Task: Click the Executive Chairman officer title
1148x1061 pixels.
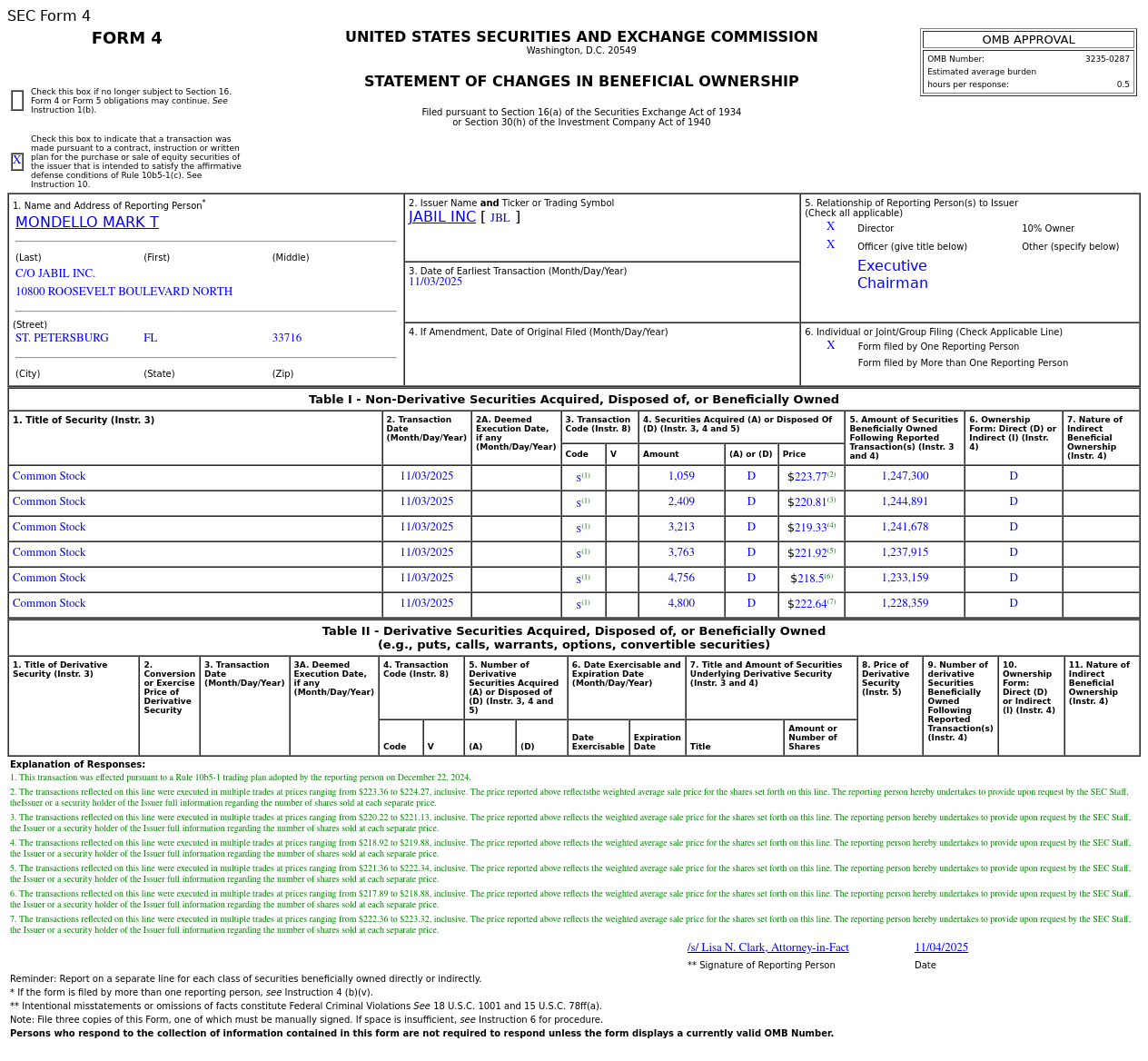Action: tap(892, 274)
